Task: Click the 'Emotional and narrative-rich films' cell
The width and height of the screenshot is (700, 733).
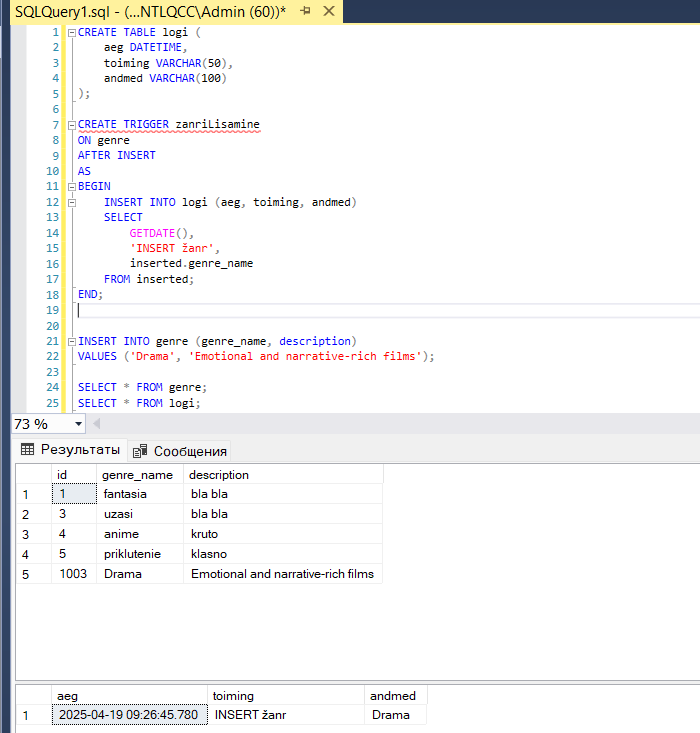Action: pos(283,574)
